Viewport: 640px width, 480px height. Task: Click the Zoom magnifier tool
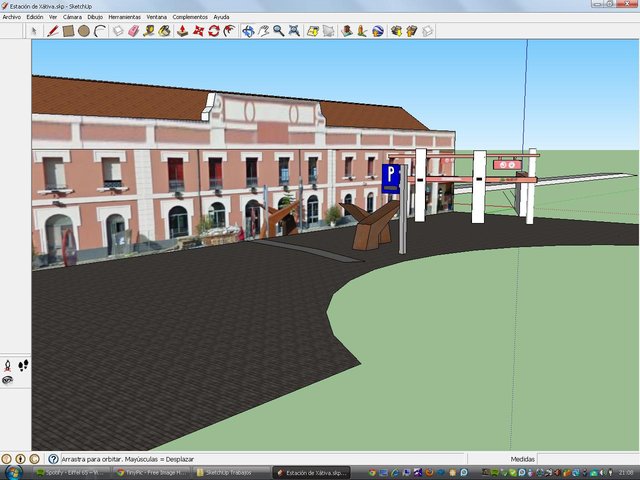point(279,31)
